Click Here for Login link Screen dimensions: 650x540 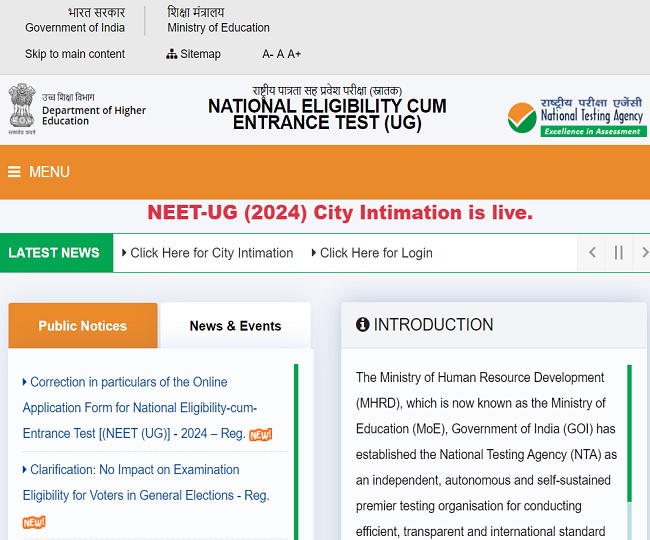376,253
